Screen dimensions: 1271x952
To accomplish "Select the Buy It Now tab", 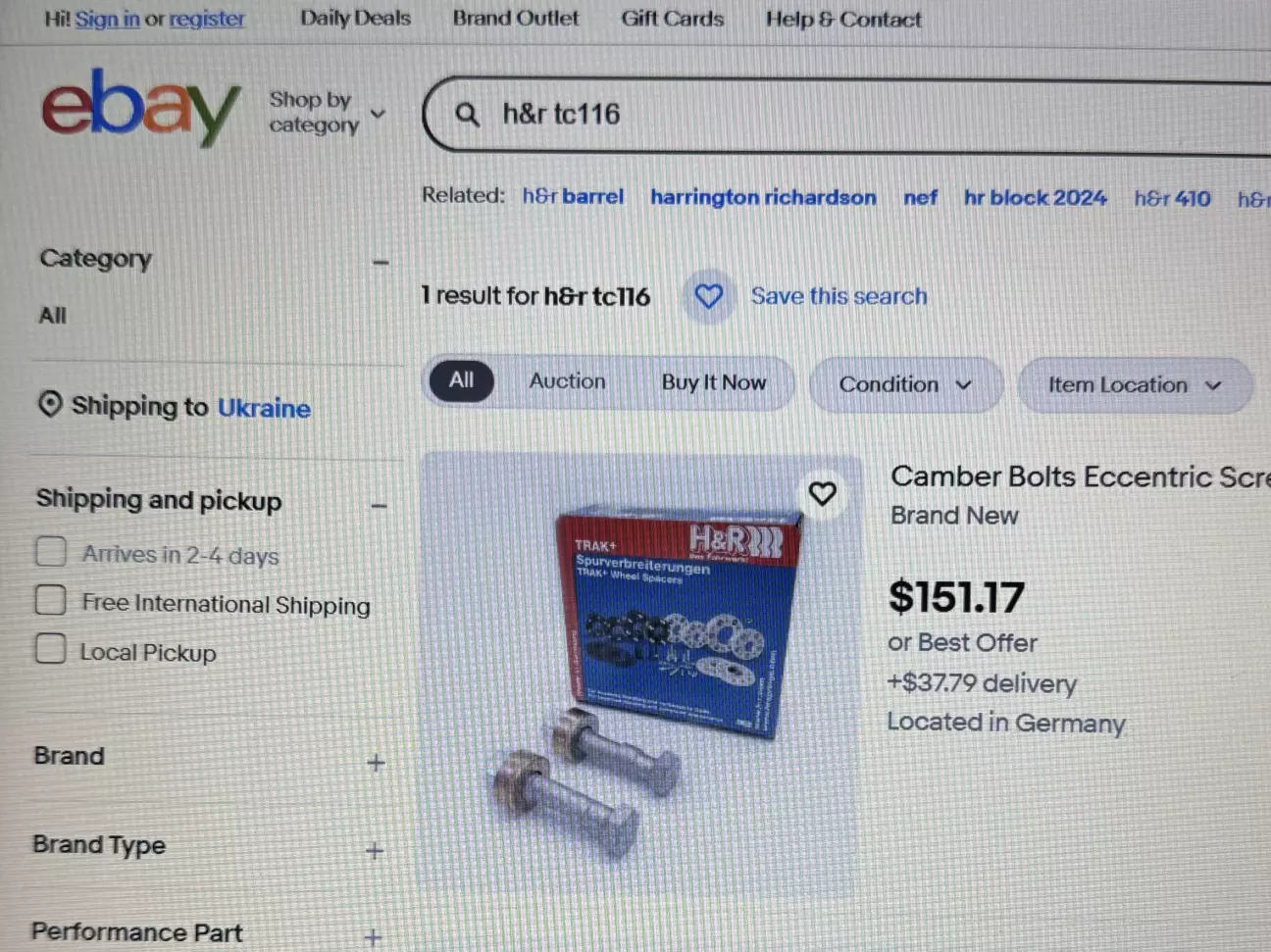I will (x=714, y=382).
